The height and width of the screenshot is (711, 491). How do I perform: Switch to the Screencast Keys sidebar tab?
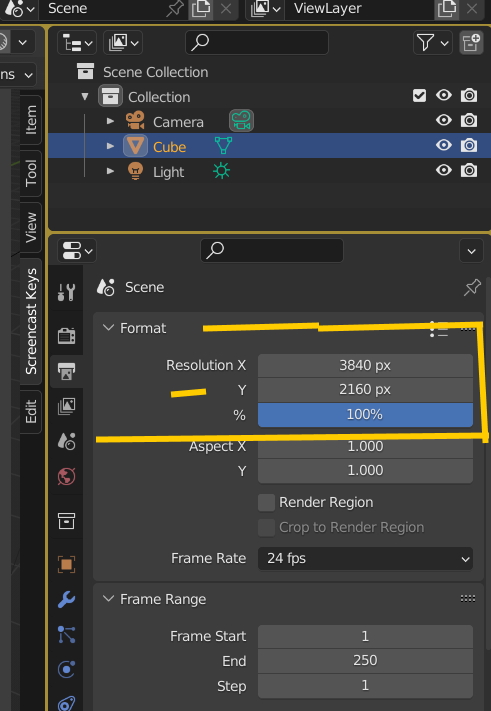pyautogui.click(x=31, y=321)
